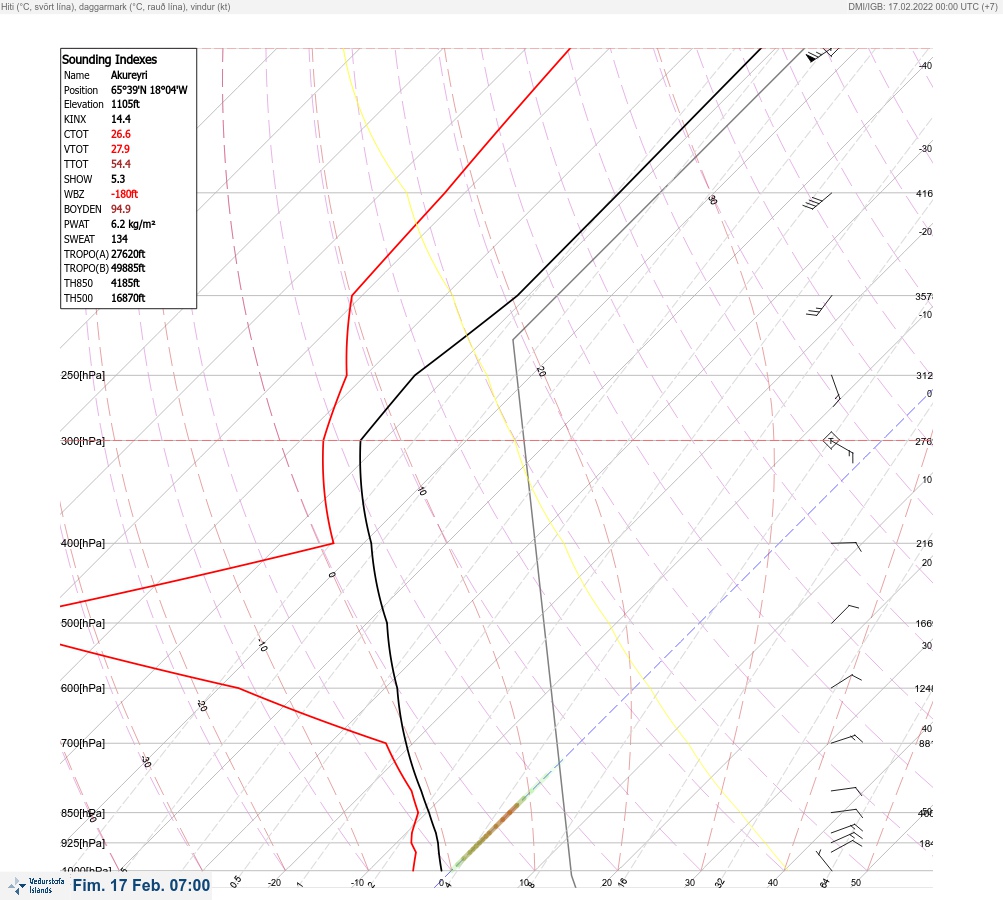Click the '600[hPa]' pressure label
The height and width of the screenshot is (900, 1003).
83,688
